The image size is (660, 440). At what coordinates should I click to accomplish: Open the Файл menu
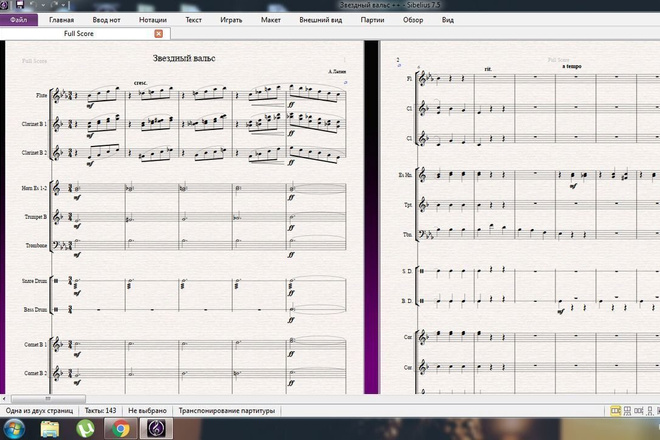pos(19,20)
